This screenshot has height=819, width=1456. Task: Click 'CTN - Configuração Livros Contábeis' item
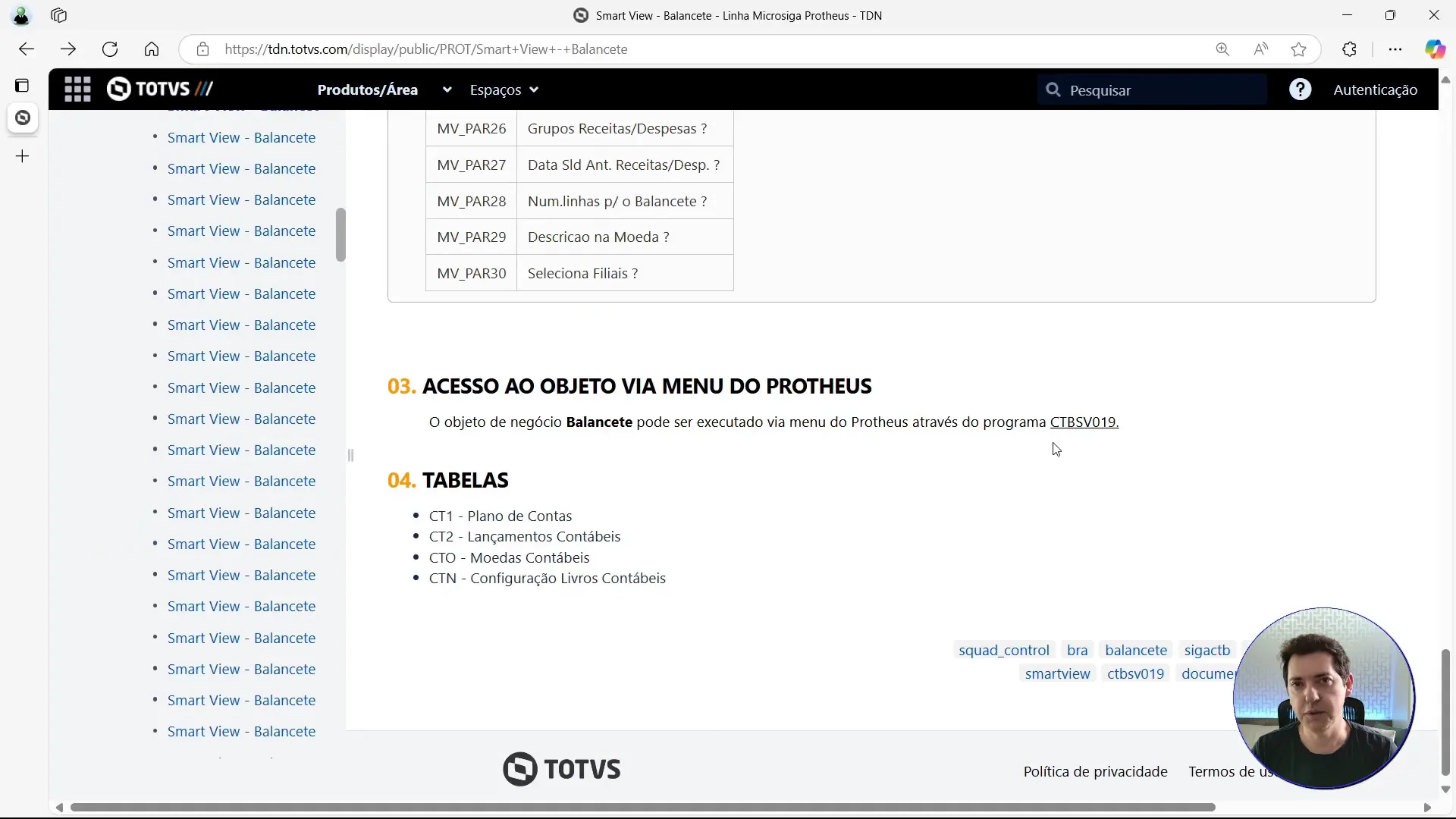(x=548, y=578)
